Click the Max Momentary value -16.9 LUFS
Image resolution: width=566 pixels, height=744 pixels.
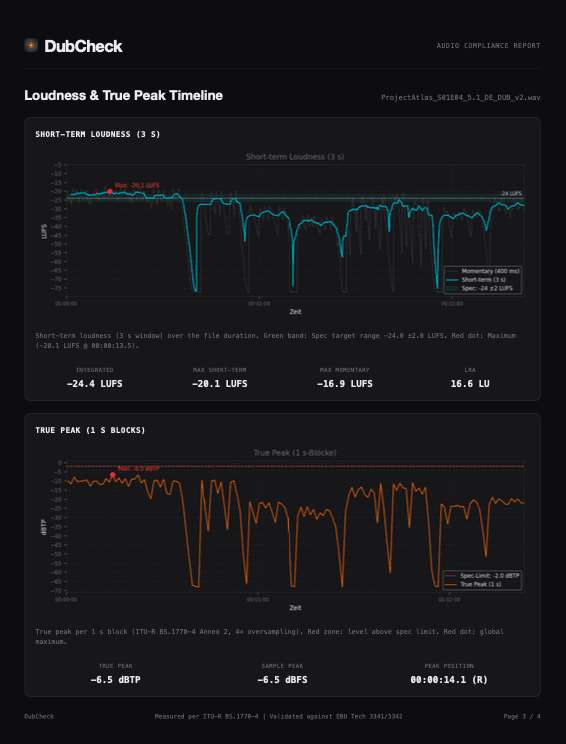tap(344, 384)
